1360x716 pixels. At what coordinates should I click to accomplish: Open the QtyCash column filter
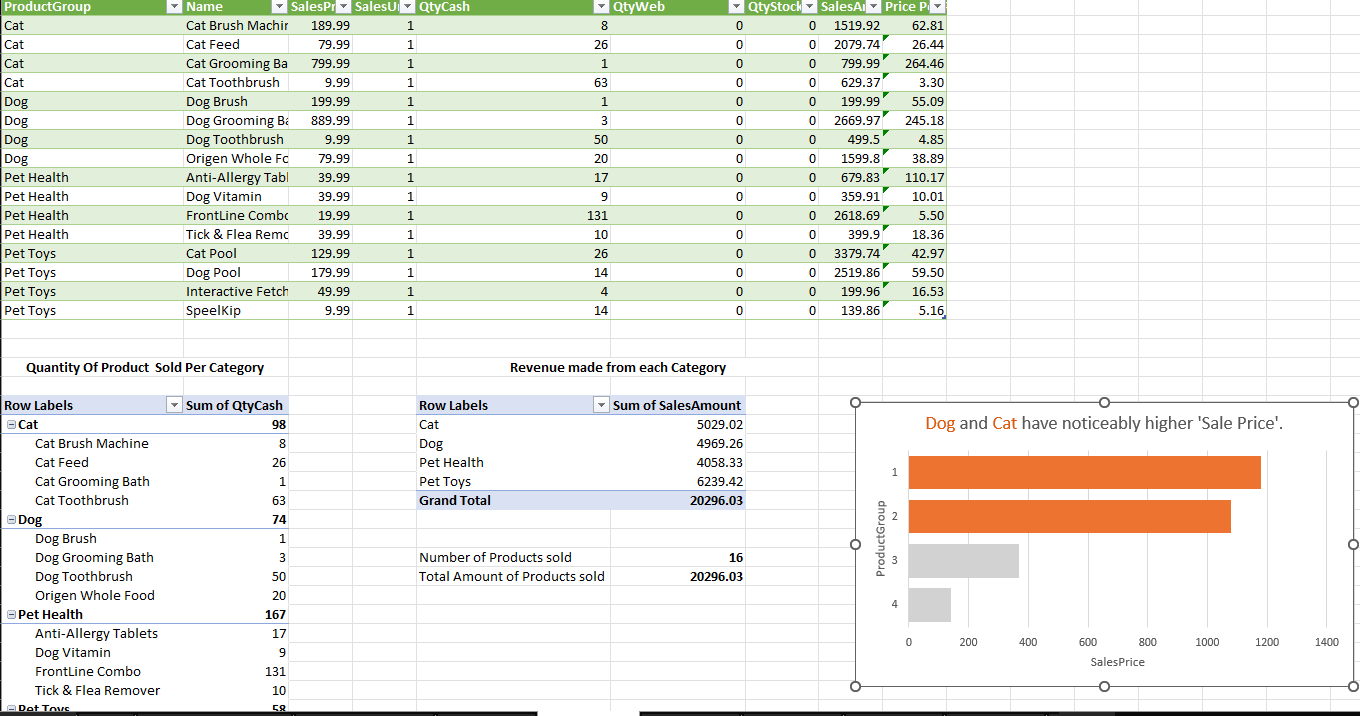(x=599, y=7)
